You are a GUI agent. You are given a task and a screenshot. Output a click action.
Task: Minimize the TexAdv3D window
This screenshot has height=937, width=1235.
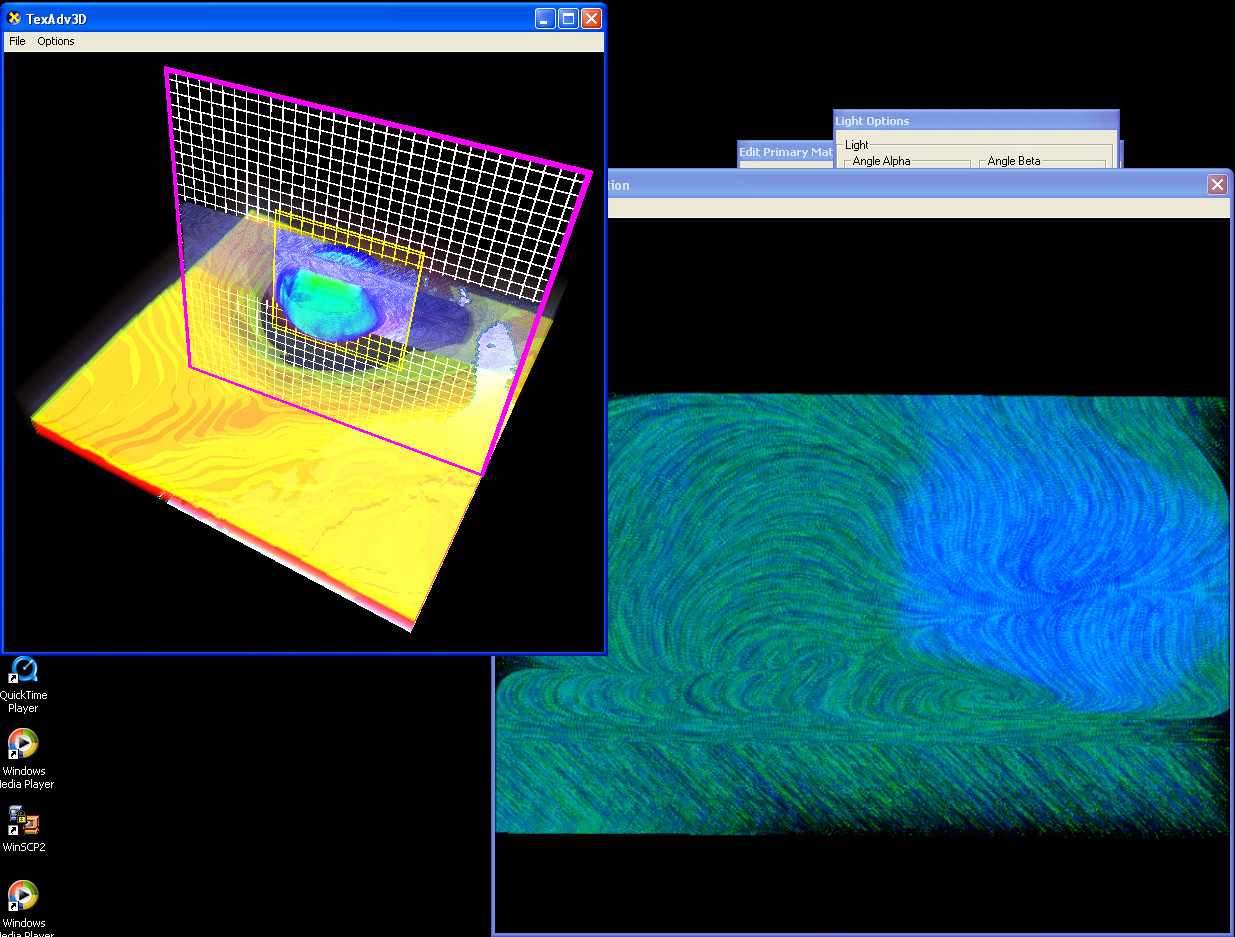pos(545,18)
